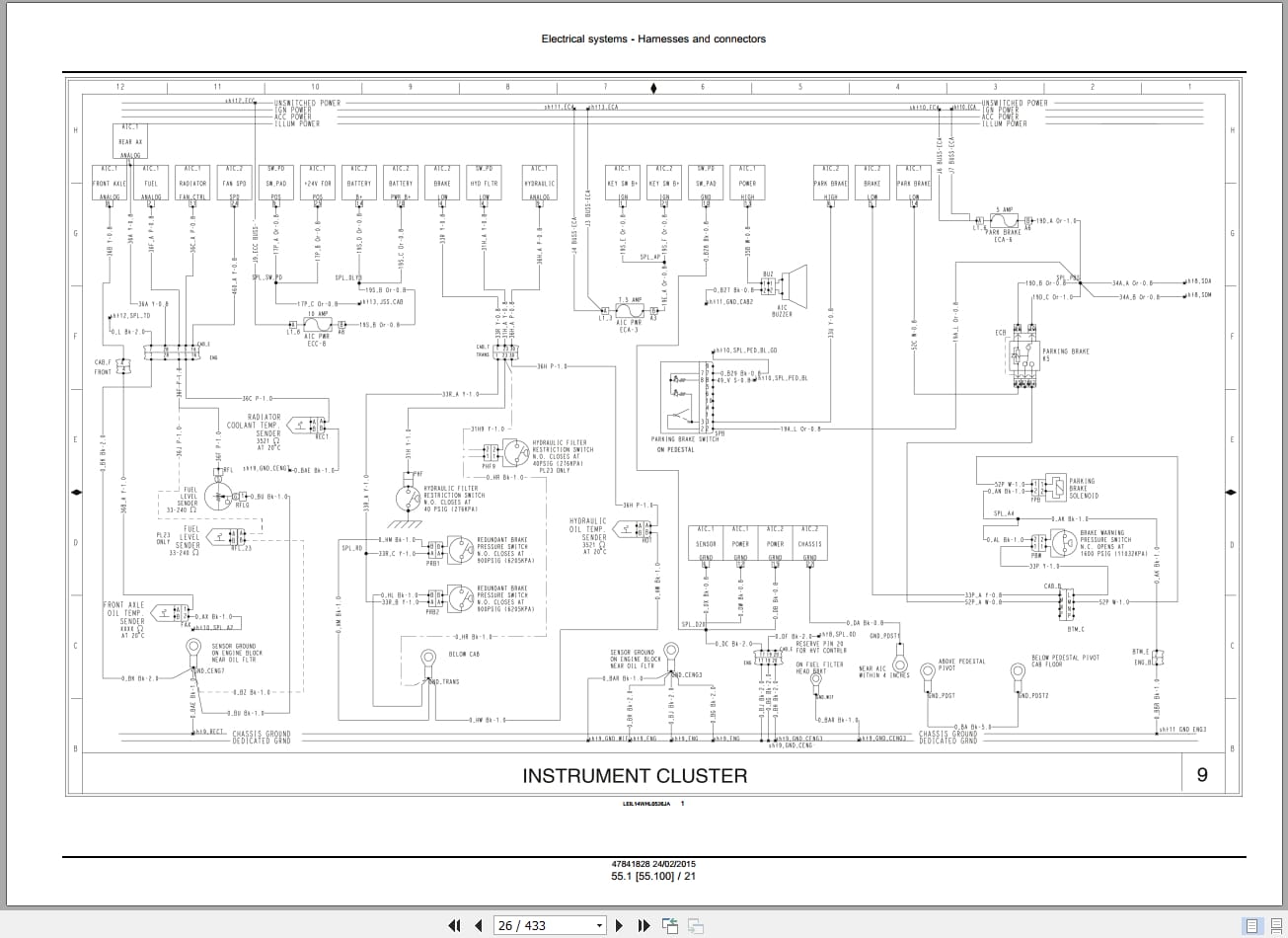Viewport: 1288px width, 938px height.
Task: Click the HYDRAULIC OIL TEMP SENDER label
Action: (x=588, y=535)
